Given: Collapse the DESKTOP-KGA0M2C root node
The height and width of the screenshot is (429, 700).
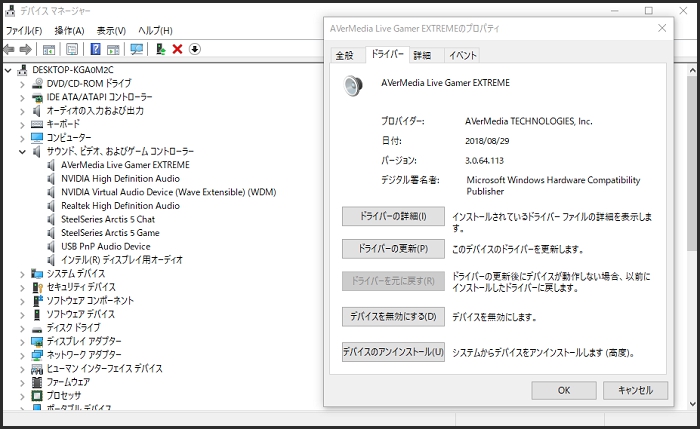Looking at the screenshot, I should tap(8, 70).
